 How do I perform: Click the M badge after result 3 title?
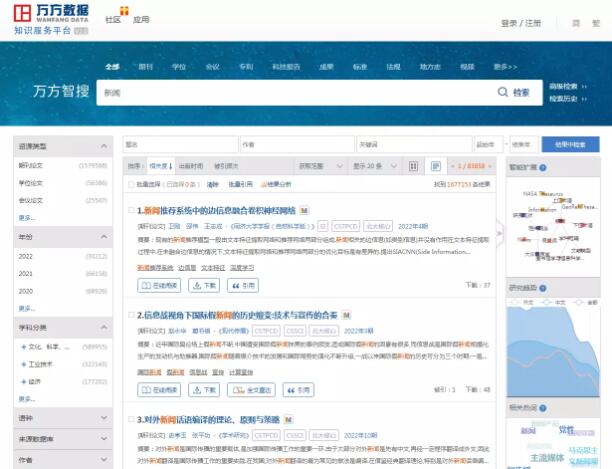coord(288,420)
